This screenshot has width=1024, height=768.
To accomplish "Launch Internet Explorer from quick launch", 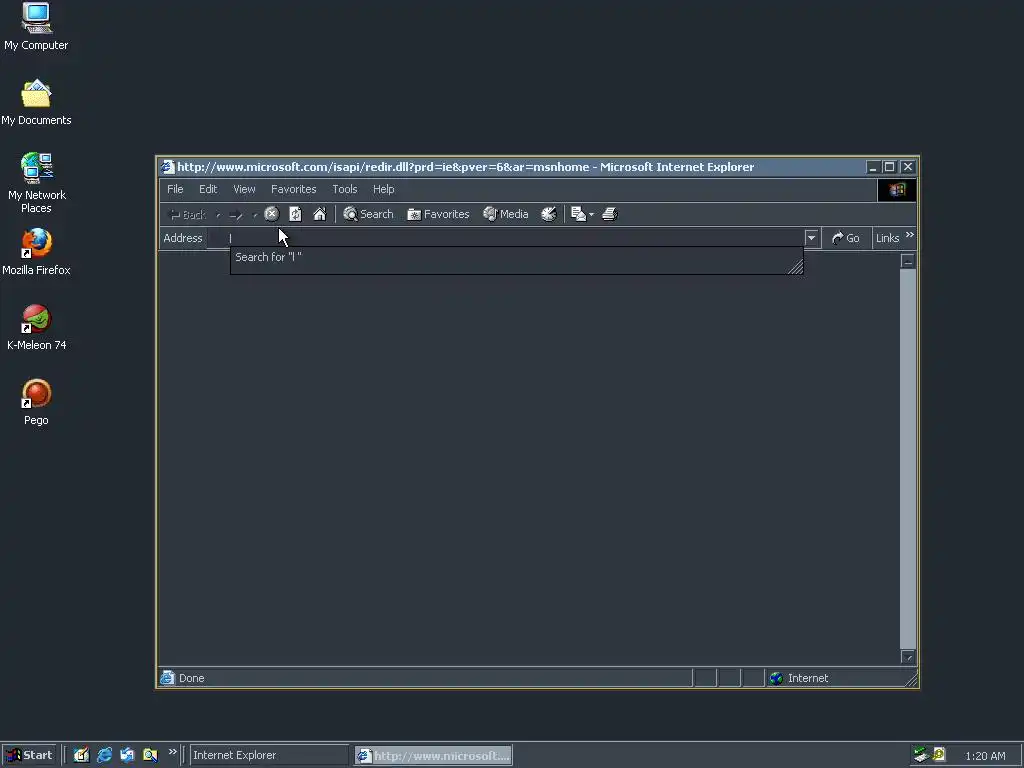I will click(x=104, y=755).
